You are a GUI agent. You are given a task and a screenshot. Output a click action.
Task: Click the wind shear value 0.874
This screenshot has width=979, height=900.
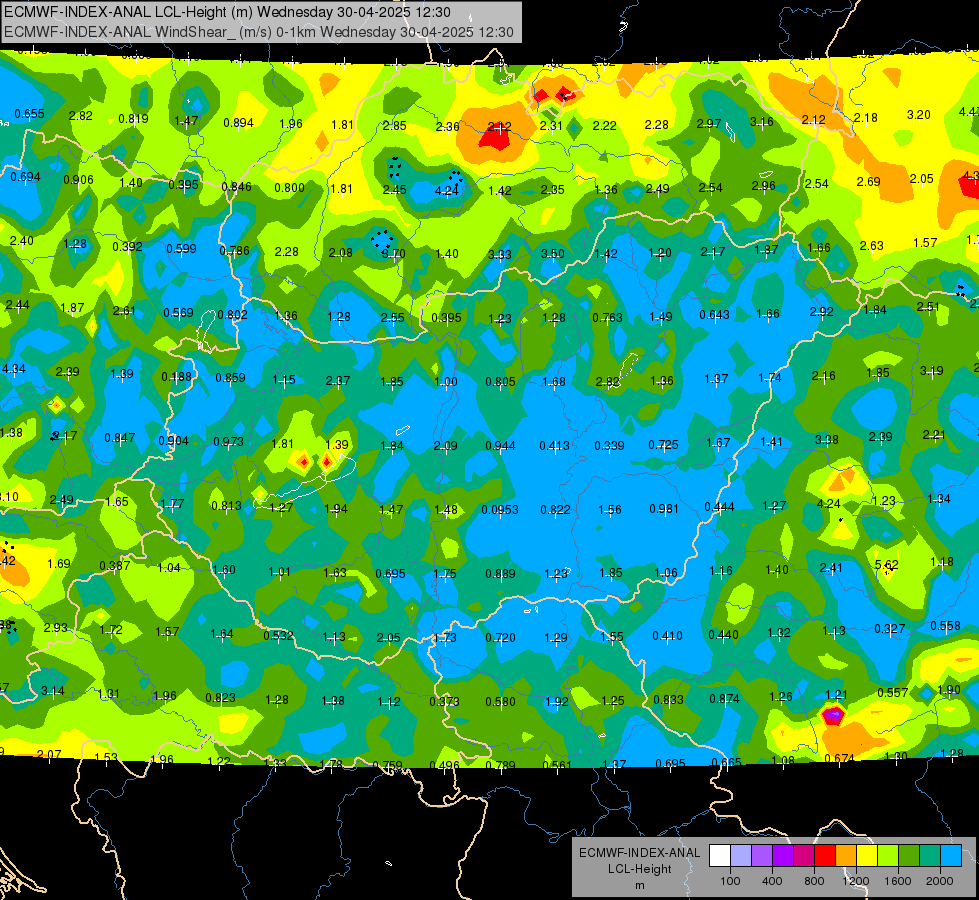click(x=724, y=698)
